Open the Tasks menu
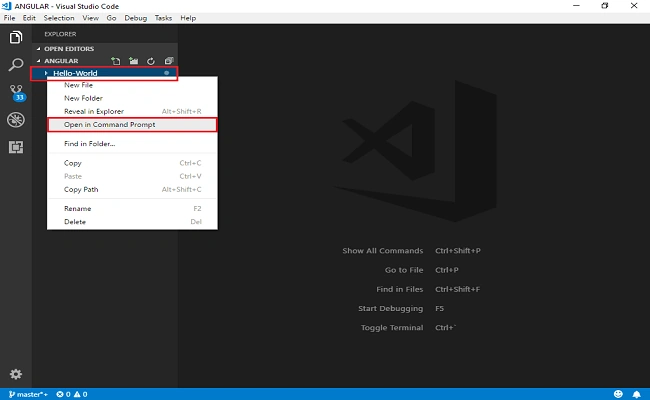This screenshot has width=650, height=400. pyautogui.click(x=163, y=18)
